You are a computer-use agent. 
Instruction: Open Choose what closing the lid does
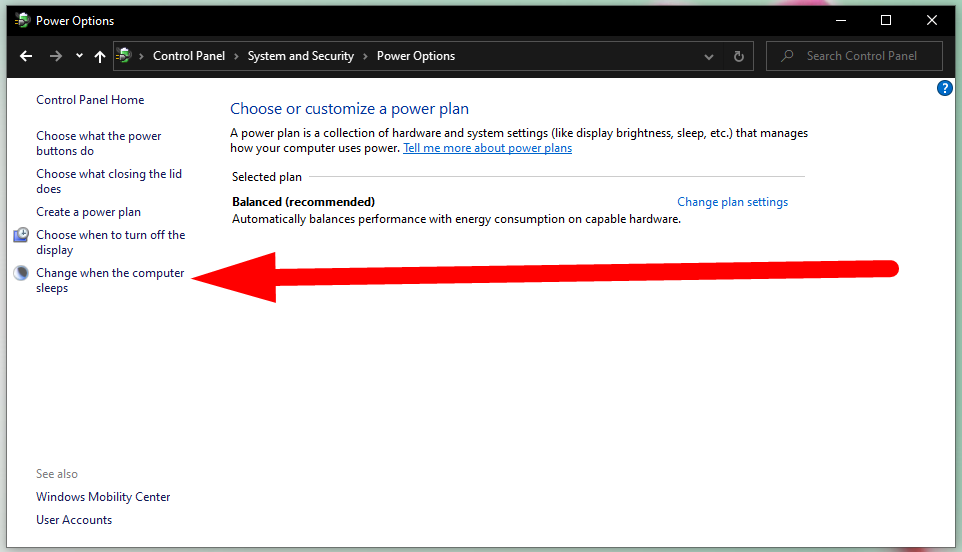[x=109, y=181]
